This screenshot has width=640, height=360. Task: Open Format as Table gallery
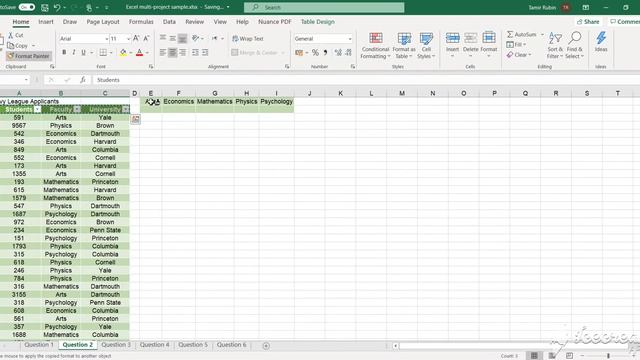[404, 45]
